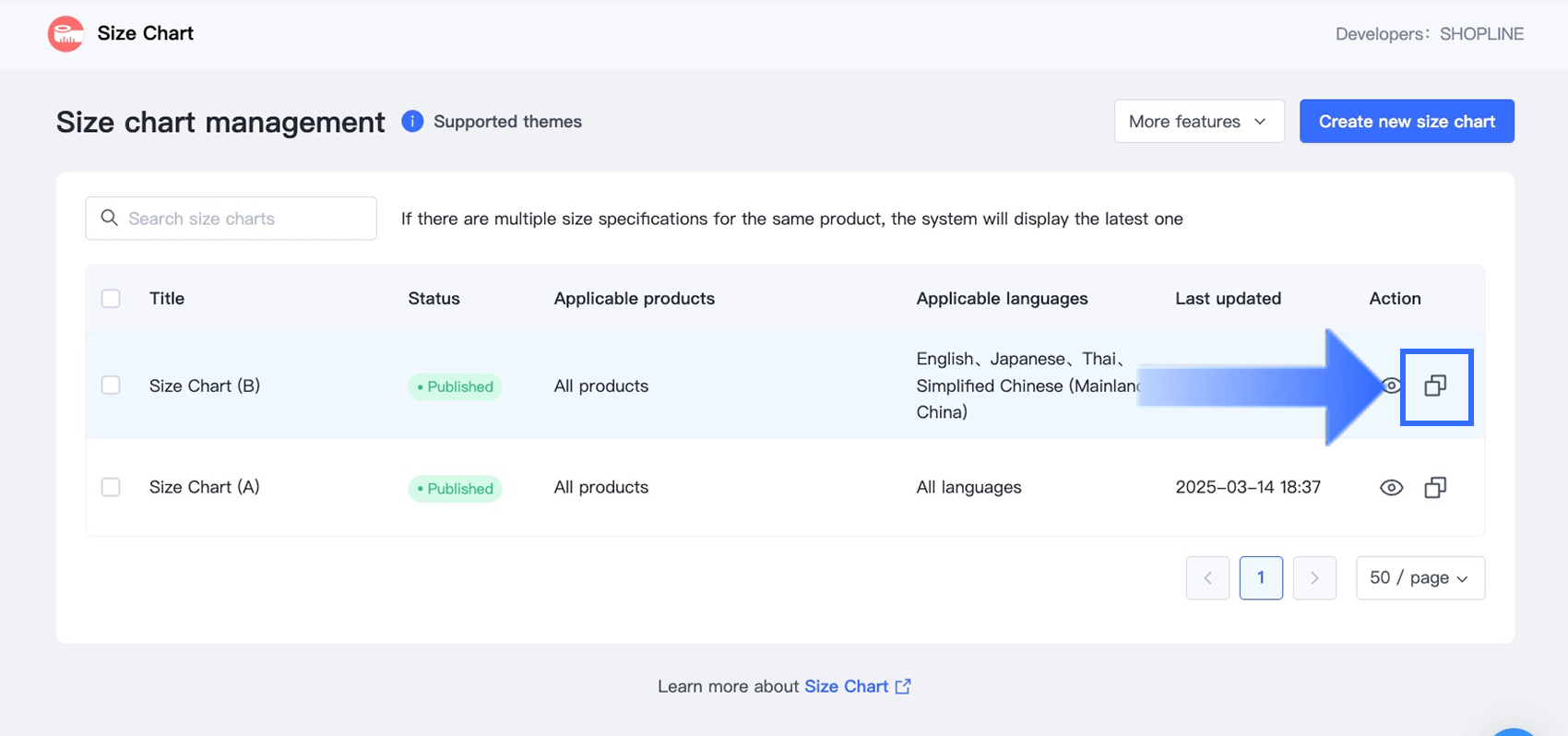
Task: Duplicate Size Chart (A) using copy icon
Action: pyautogui.click(x=1435, y=487)
